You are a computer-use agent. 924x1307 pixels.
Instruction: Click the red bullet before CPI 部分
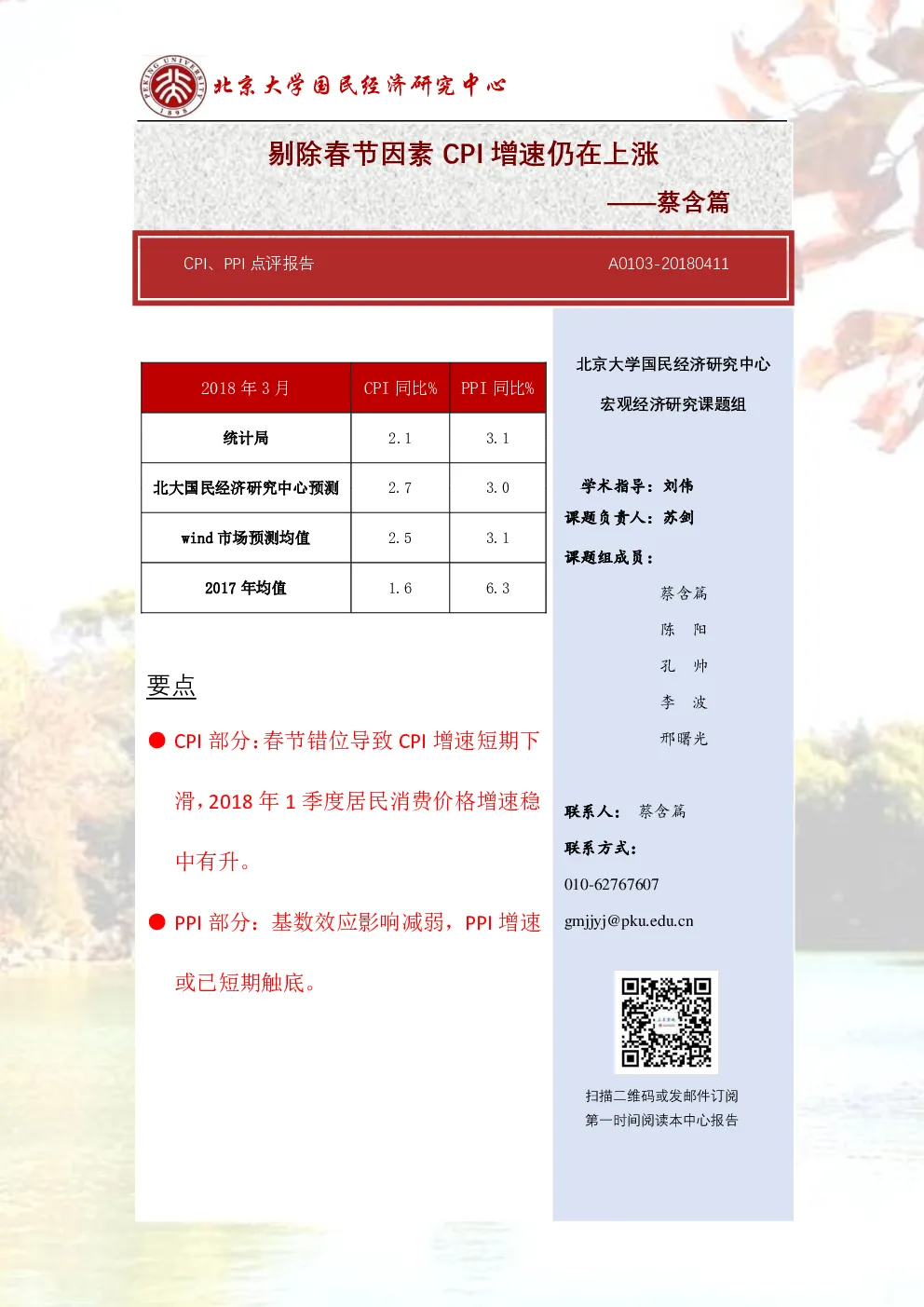click(157, 741)
